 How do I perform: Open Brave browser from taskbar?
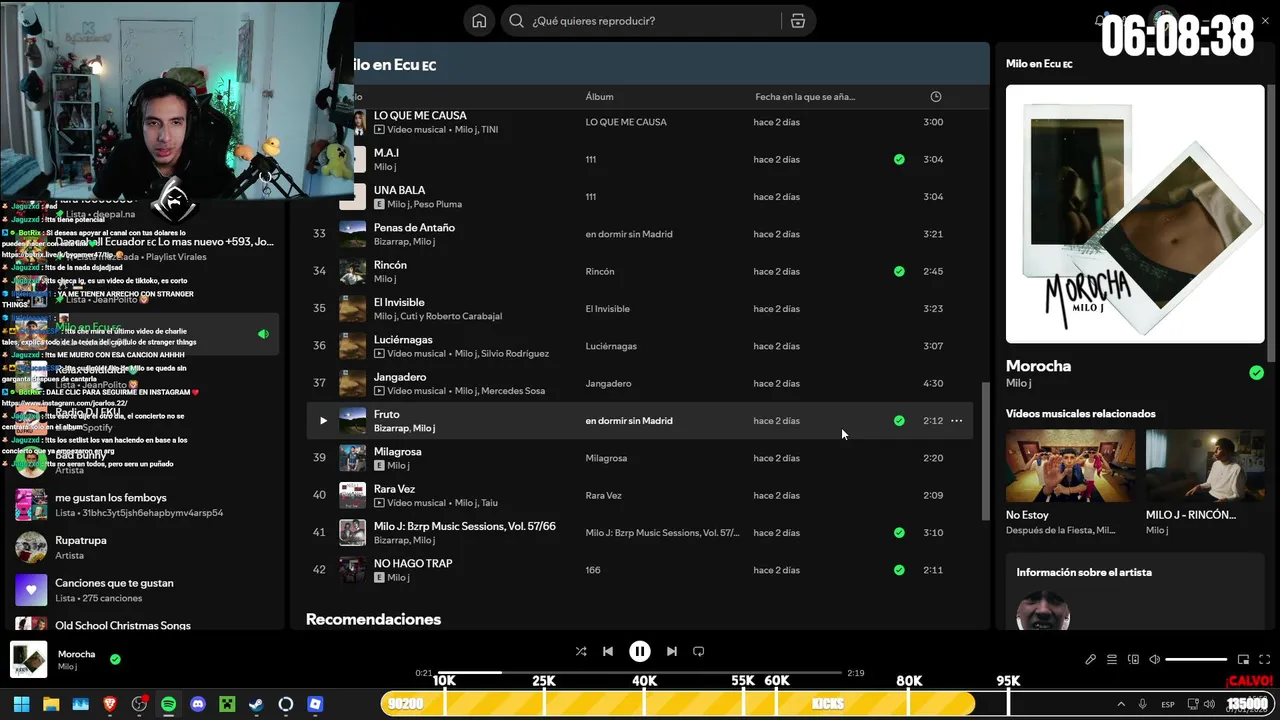110,704
